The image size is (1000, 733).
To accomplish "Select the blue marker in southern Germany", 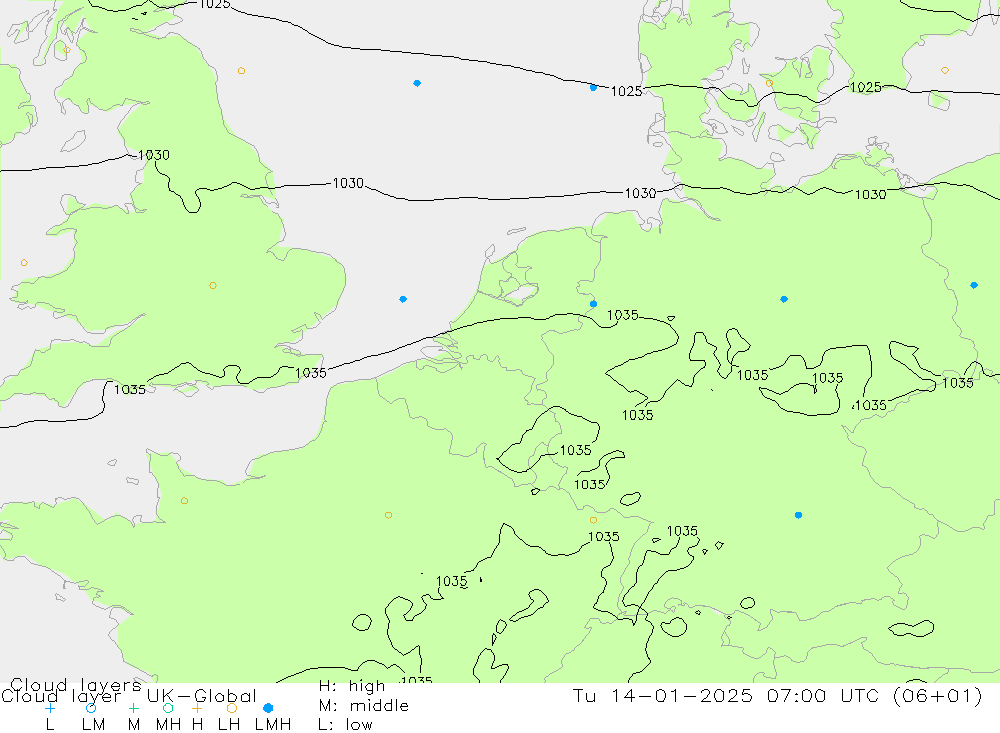I will [798, 515].
